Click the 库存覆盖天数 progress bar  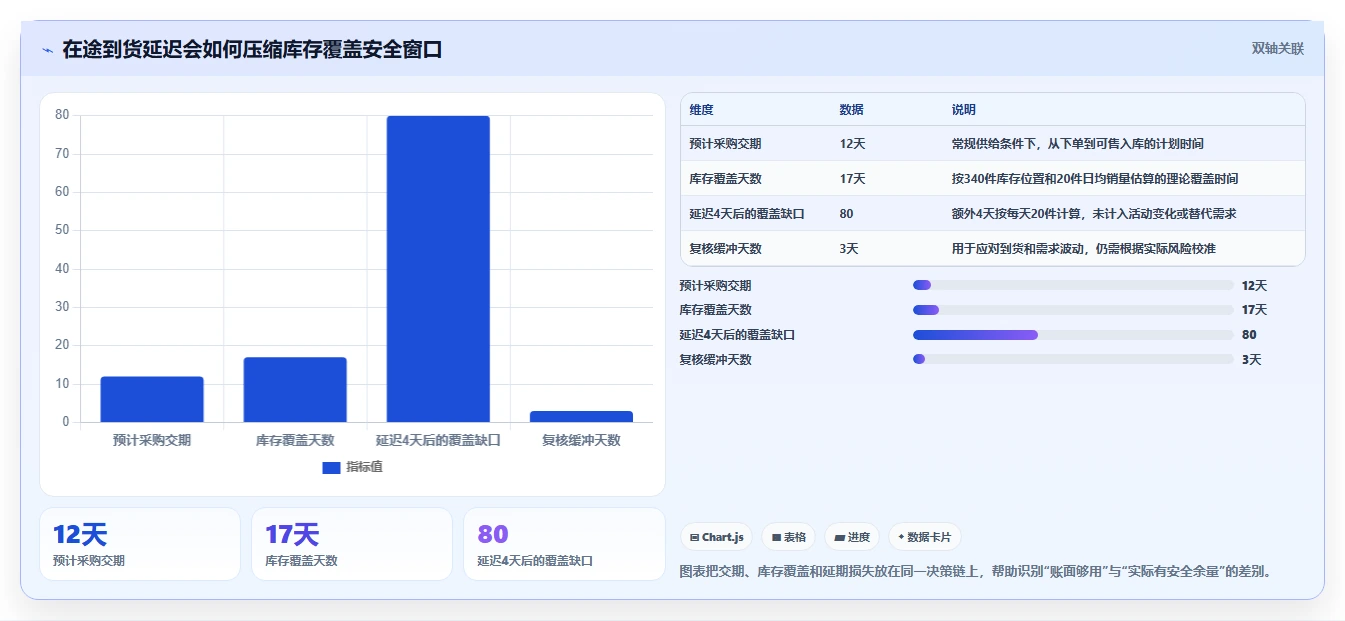(x=1073, y=310)
